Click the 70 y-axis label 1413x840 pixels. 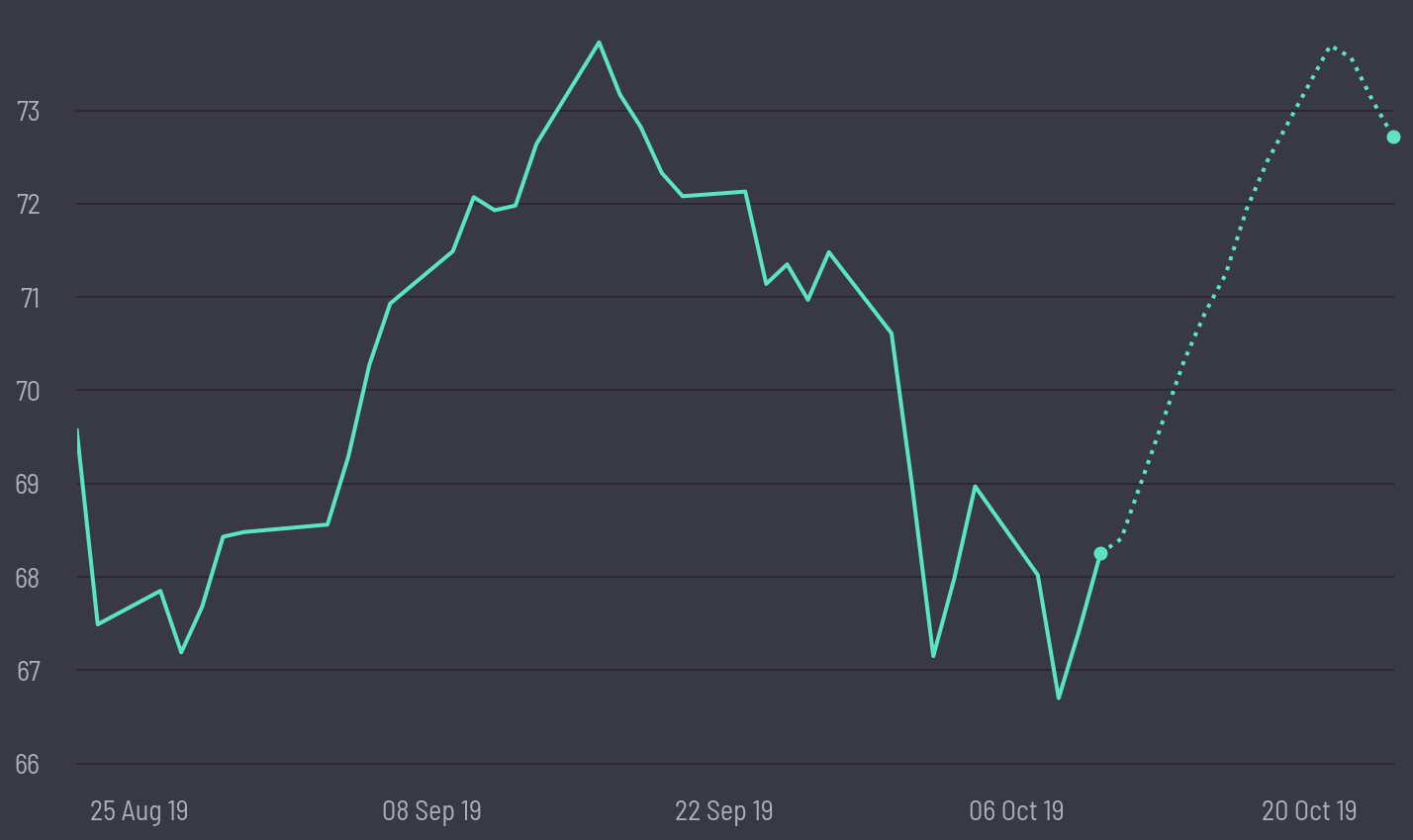coord(28,391)
